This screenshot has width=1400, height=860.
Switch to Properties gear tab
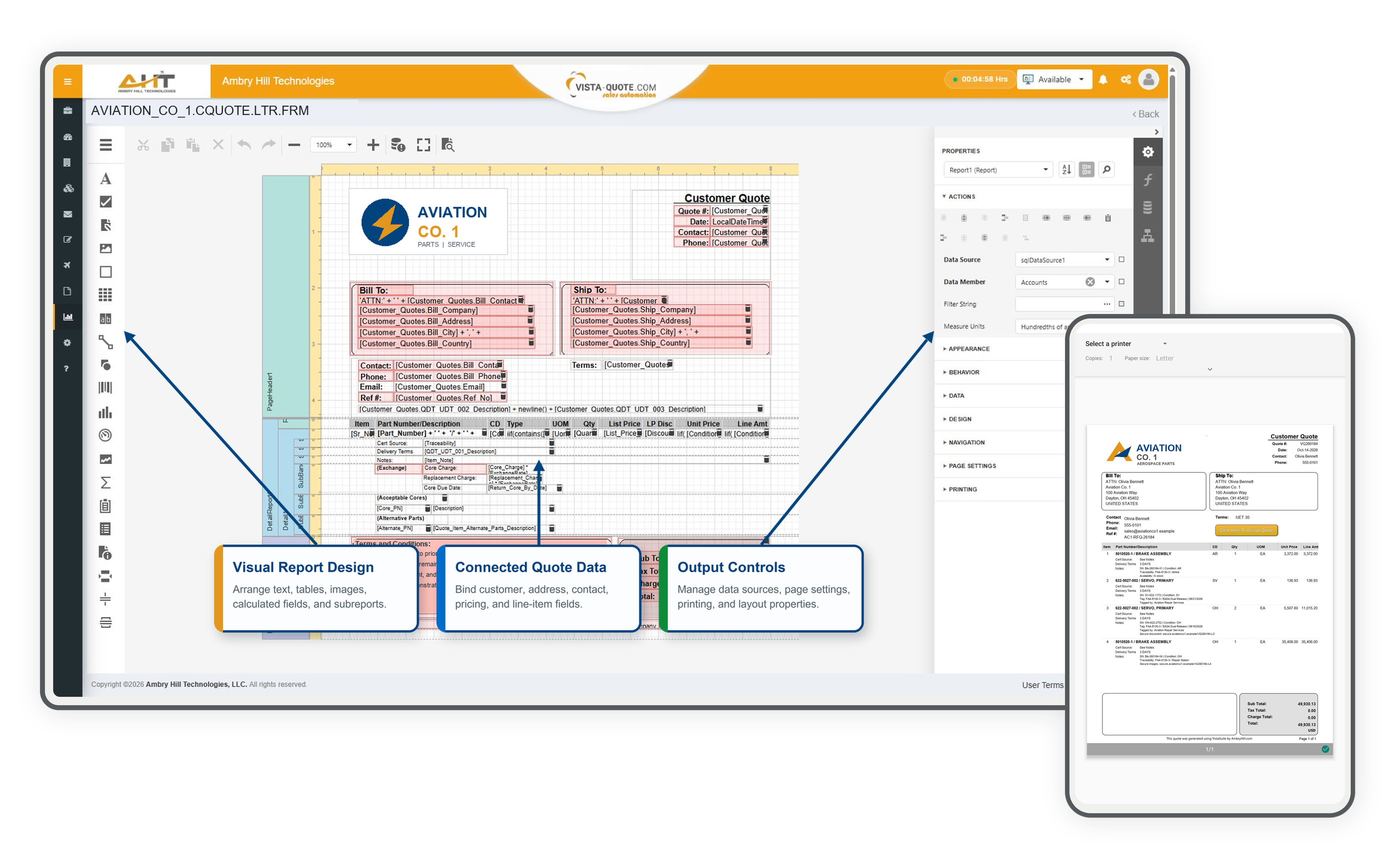(x=1149, y=152)
